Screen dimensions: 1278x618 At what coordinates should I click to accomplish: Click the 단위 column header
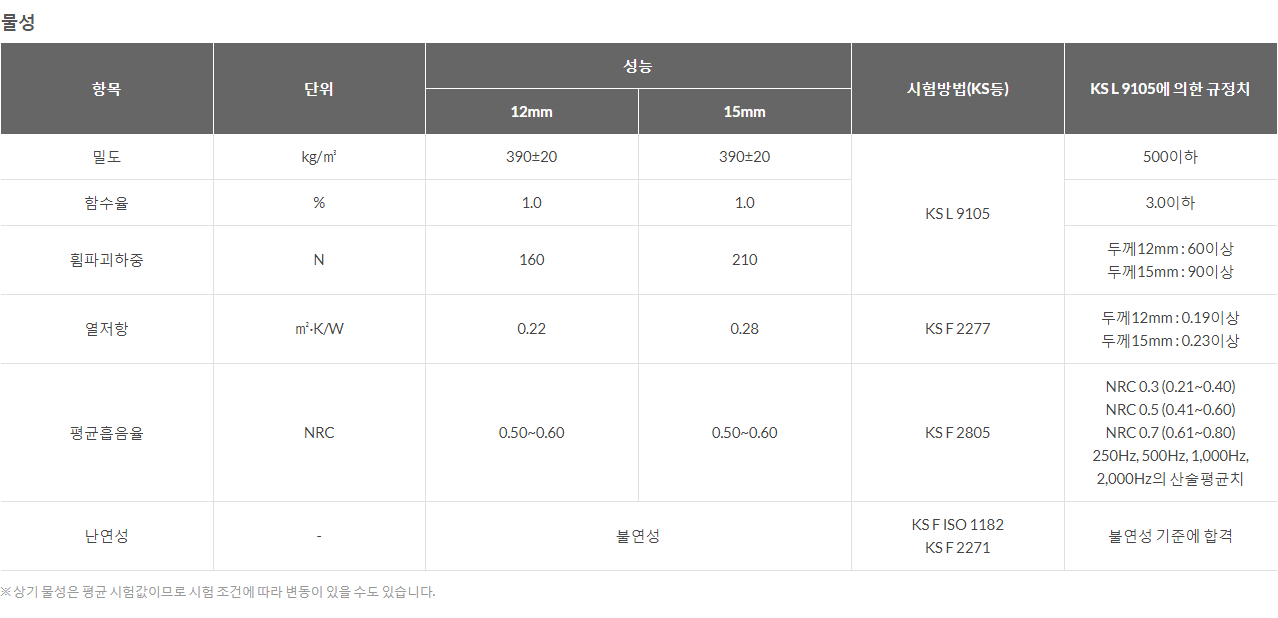319,89
